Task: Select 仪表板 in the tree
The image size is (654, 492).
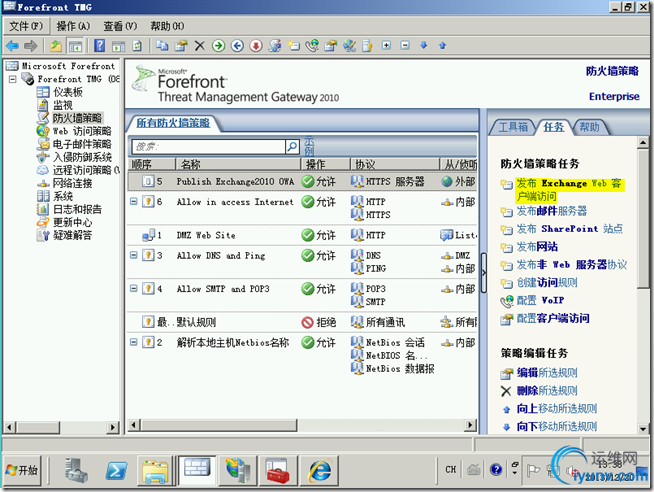Action: pos(68,92)
